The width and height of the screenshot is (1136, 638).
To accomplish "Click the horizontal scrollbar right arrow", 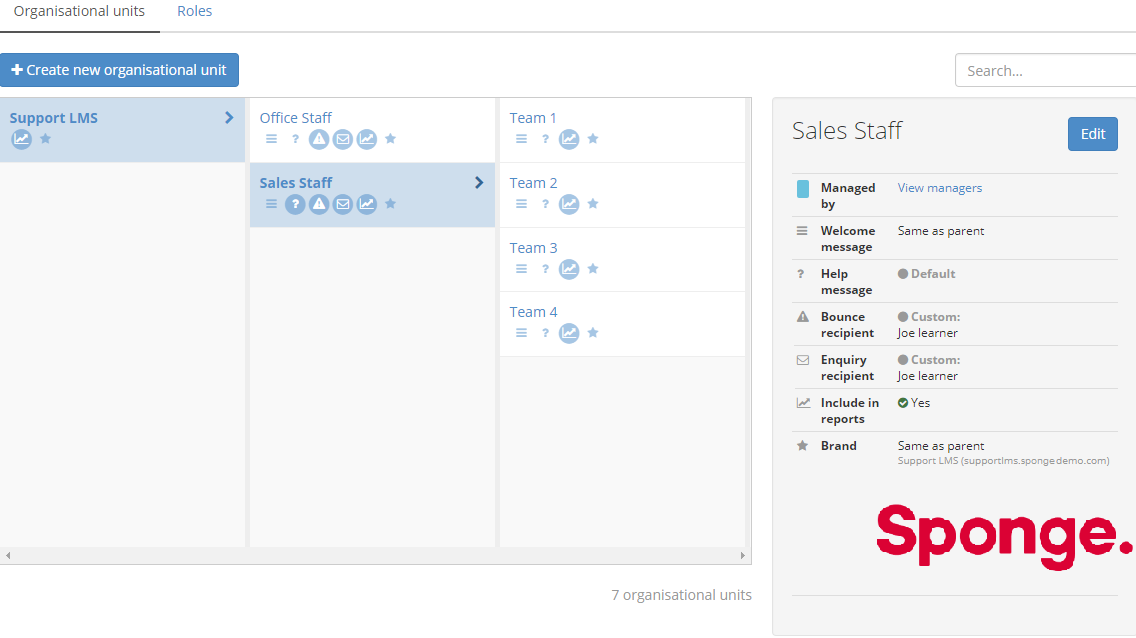I will 742,555.
